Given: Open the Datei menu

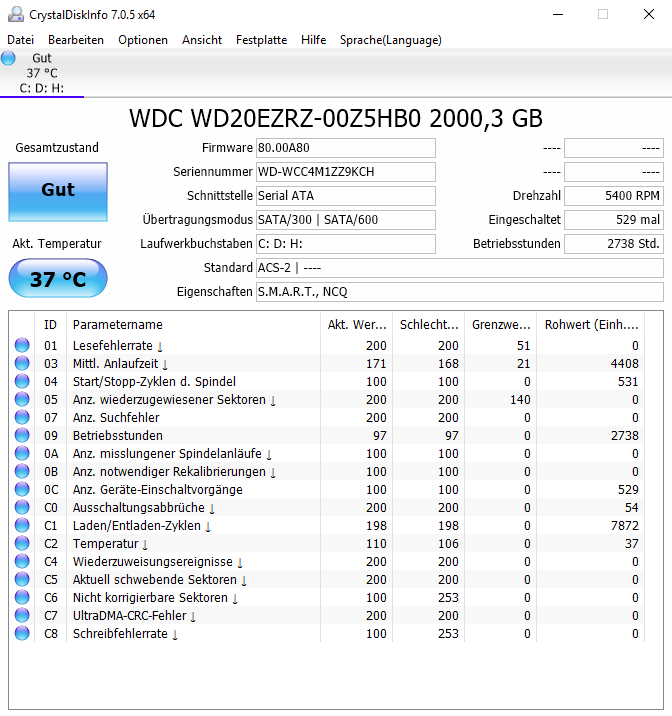Looking at the screenshot, I should (x=21, y=40).
